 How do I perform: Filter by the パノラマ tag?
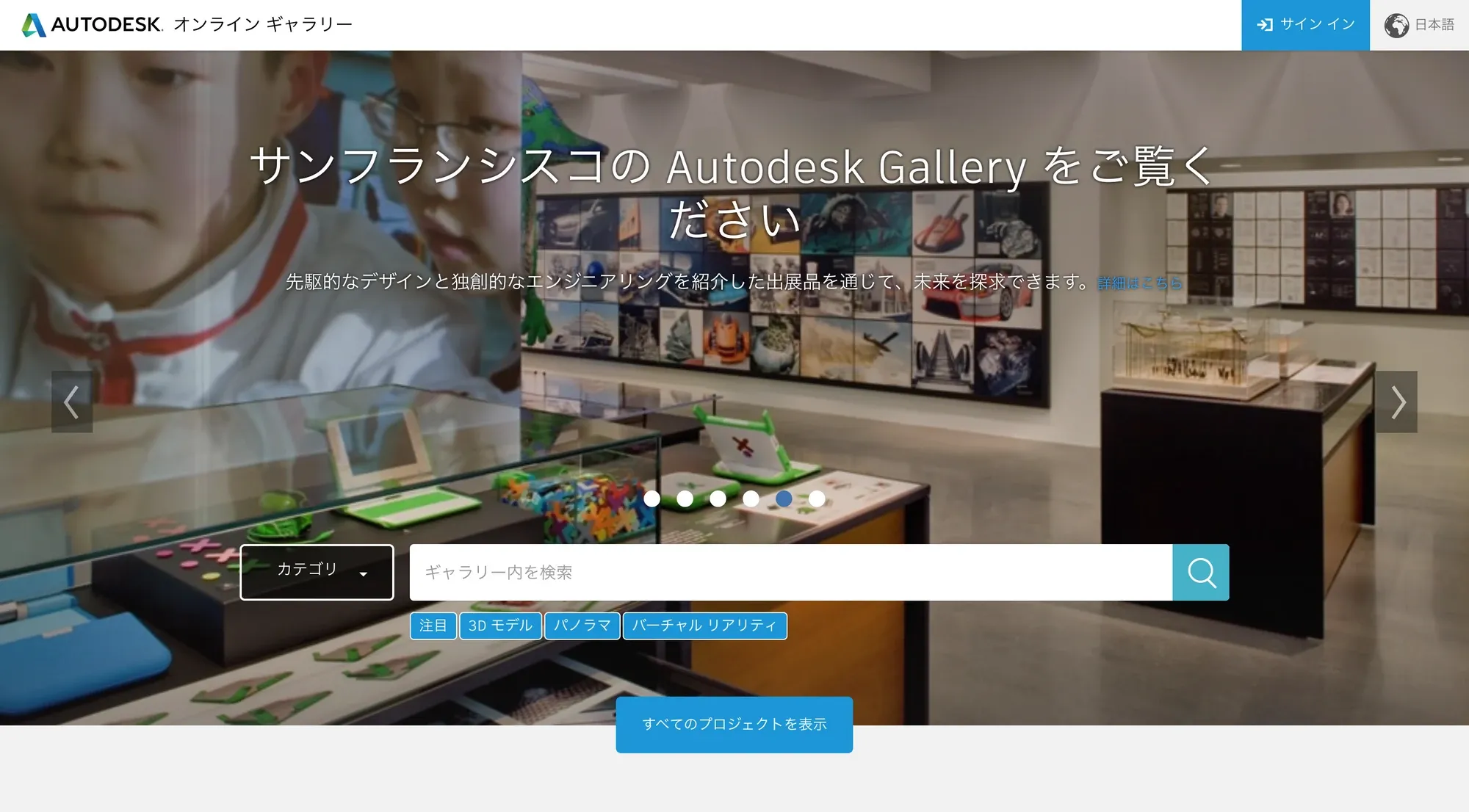pyautogui.click(x=582, y=626)
